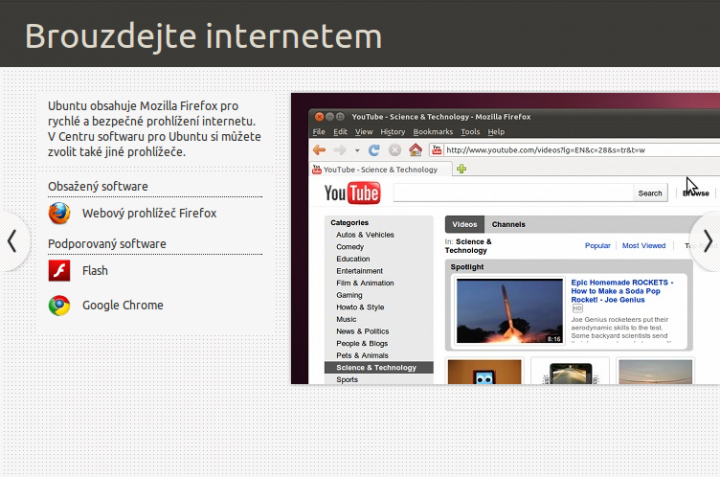Click the Popular sort link

pyautogui.click(x=597, y=246)
